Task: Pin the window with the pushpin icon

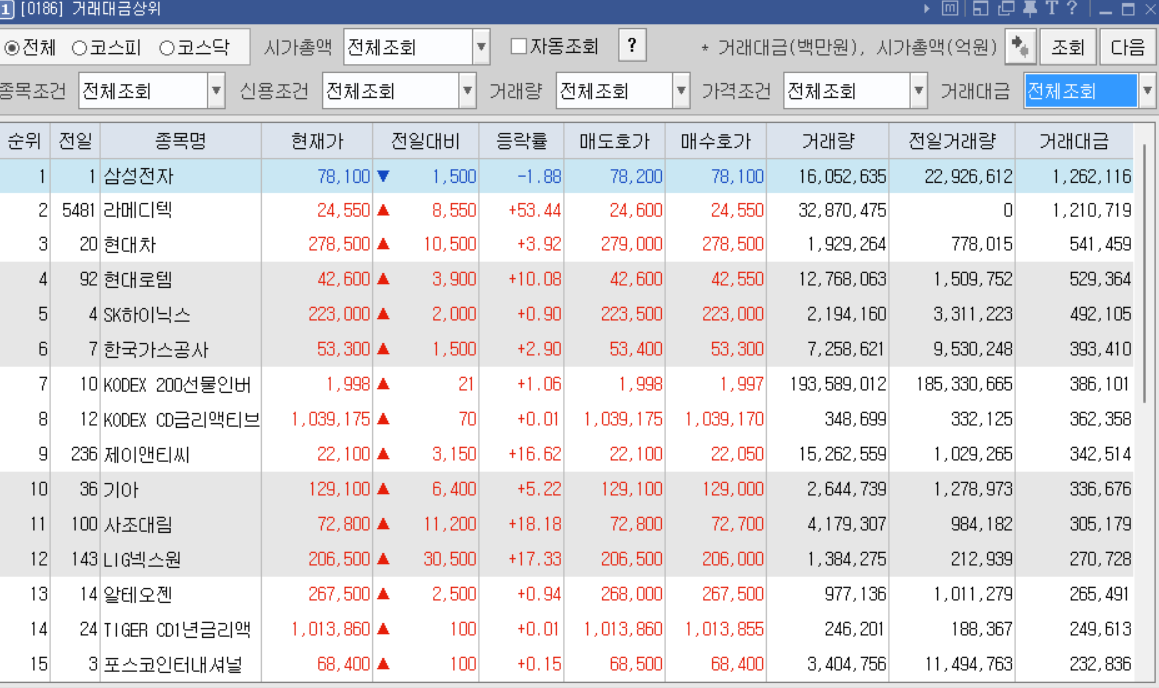Action: 1030,9
